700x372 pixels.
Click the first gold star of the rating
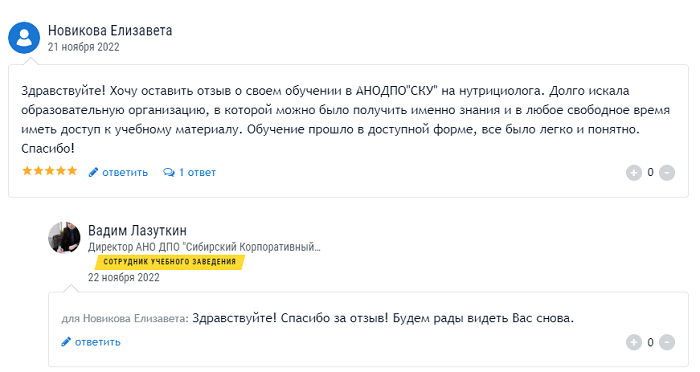27,171
